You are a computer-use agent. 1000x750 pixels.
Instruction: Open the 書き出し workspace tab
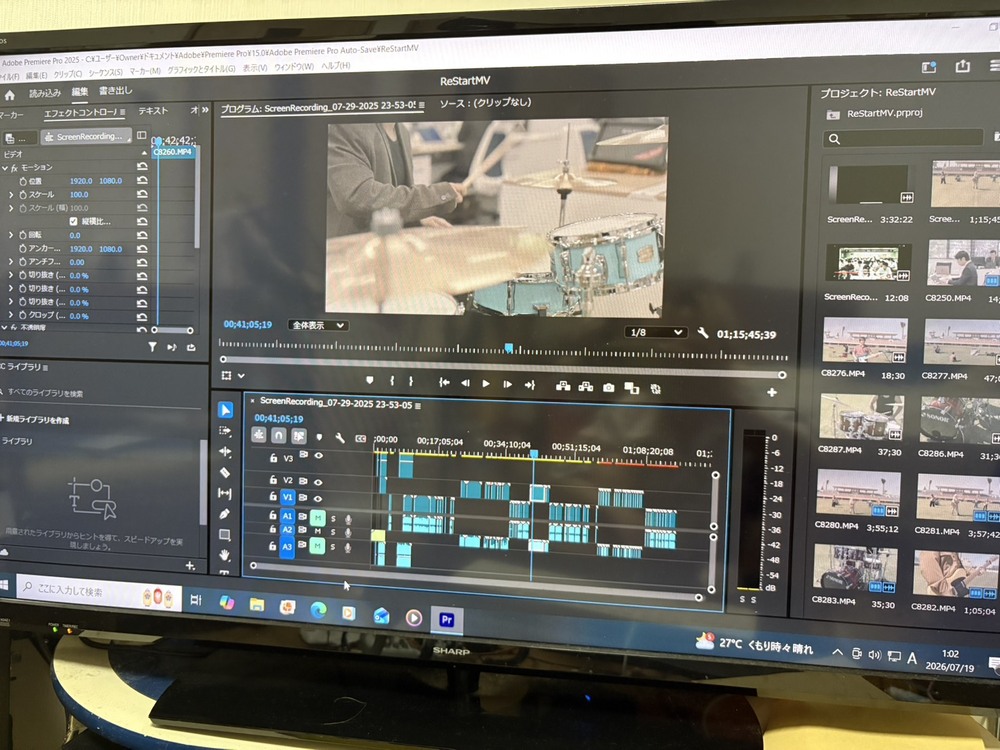click(x=116, y=91)
